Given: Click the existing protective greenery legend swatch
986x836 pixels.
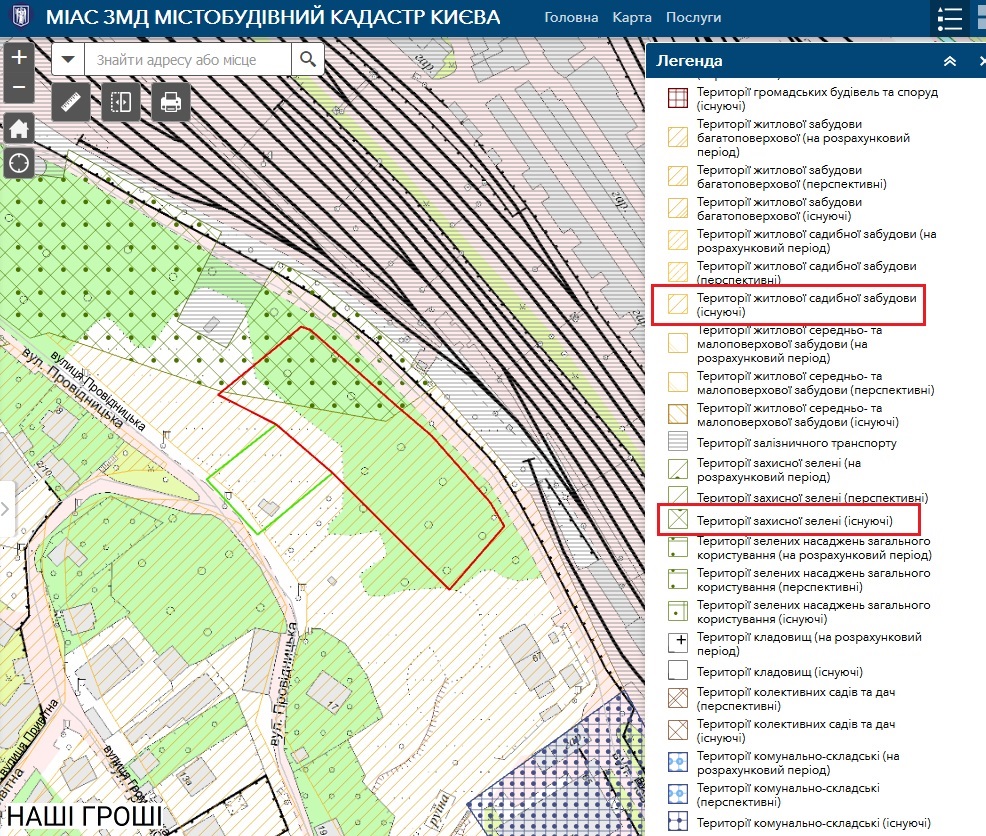Looking at the screenshot, I should pos(678,520).
